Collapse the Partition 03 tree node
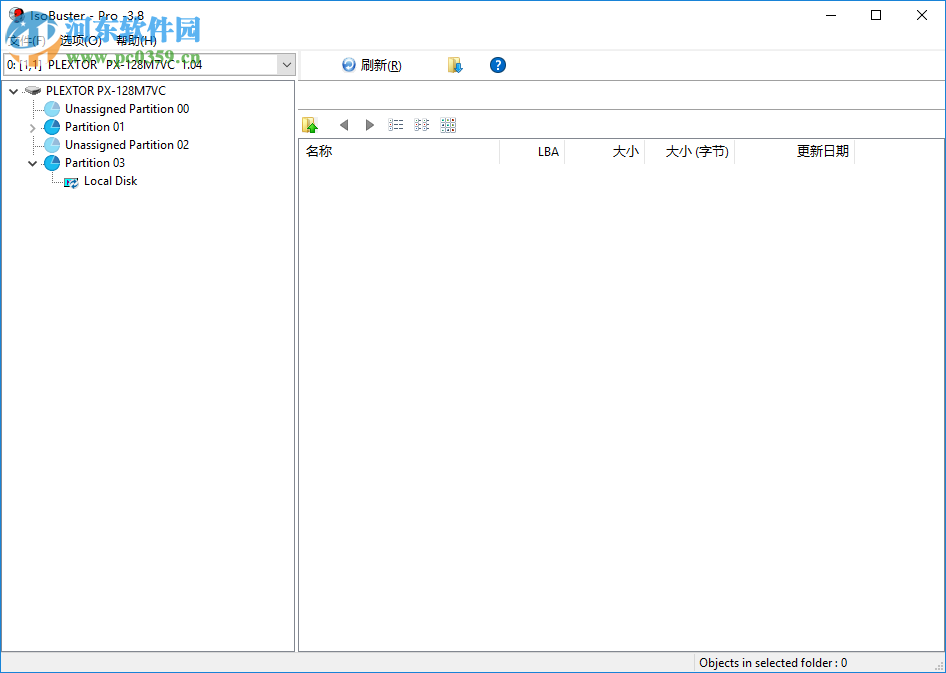The height and width of the screenshot is (673, 946). [x=32, y=162]
